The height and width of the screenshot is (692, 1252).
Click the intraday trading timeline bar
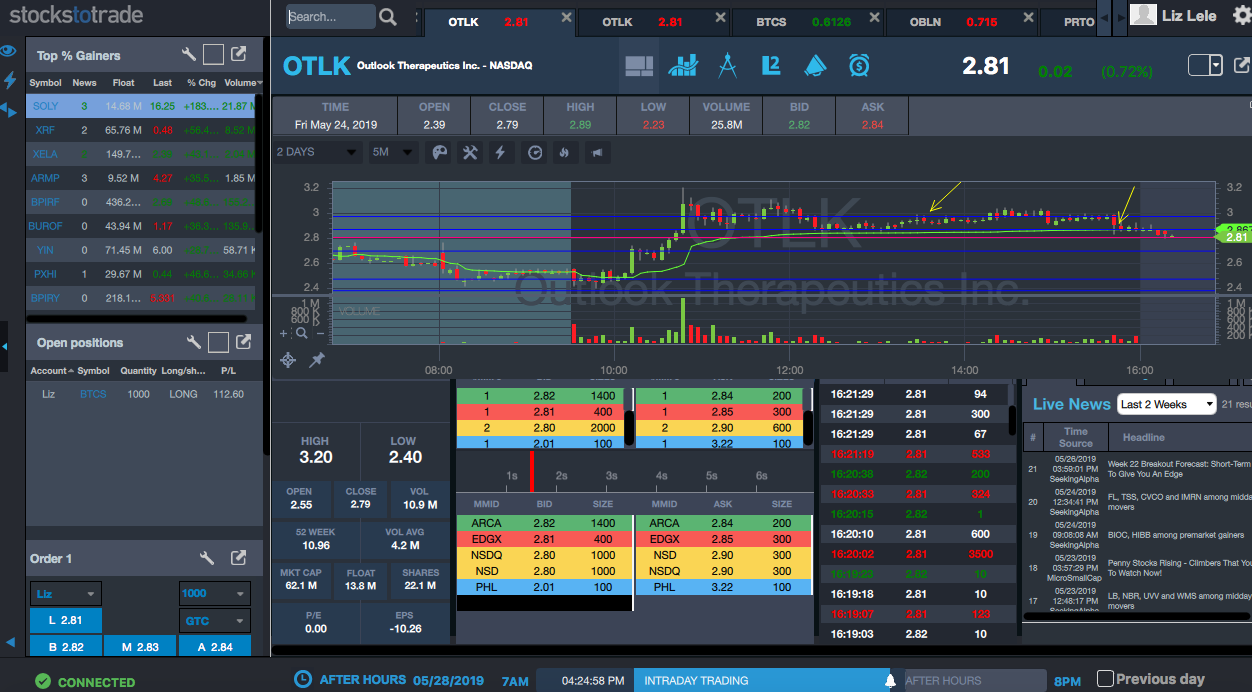760,680
